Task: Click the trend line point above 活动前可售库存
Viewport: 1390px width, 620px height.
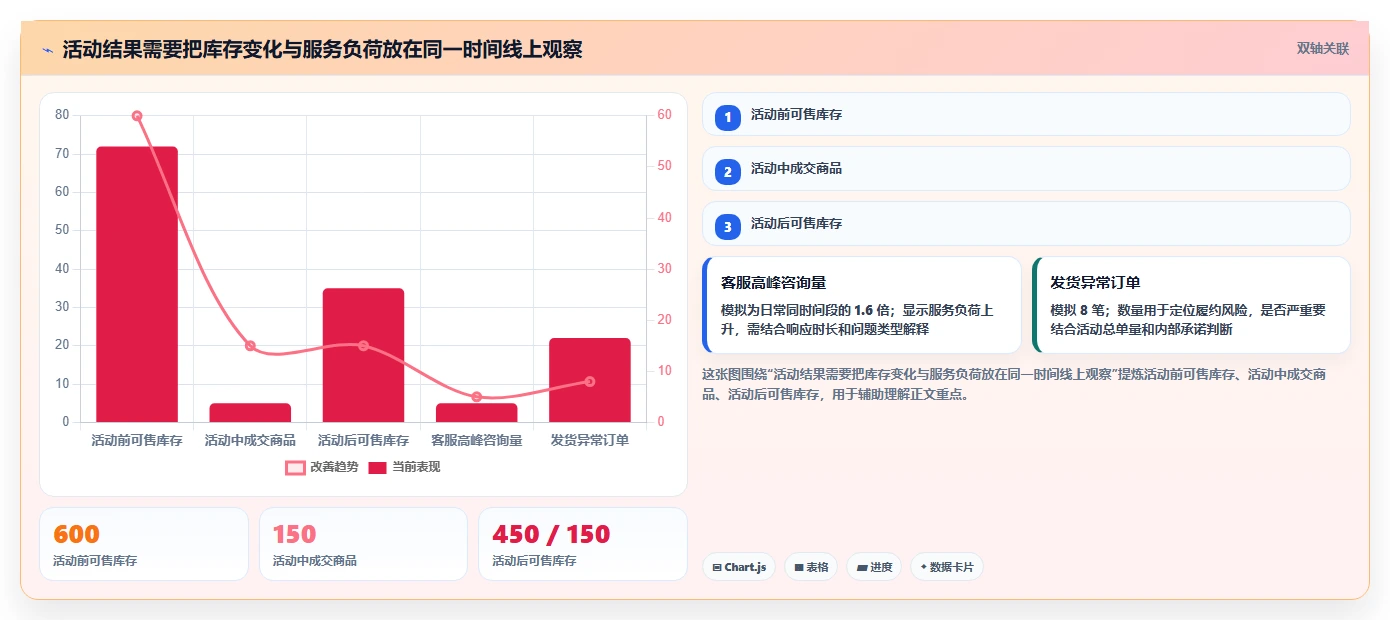Action: (x=137, y=116)
